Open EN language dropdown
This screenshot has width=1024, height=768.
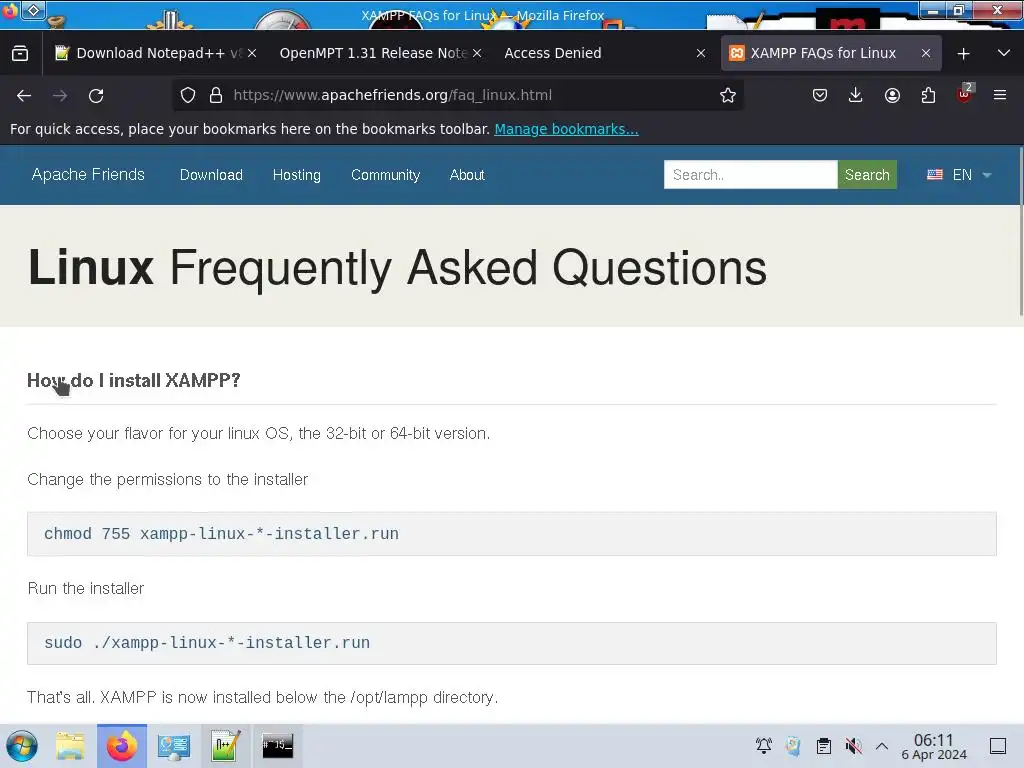(959, 175)
